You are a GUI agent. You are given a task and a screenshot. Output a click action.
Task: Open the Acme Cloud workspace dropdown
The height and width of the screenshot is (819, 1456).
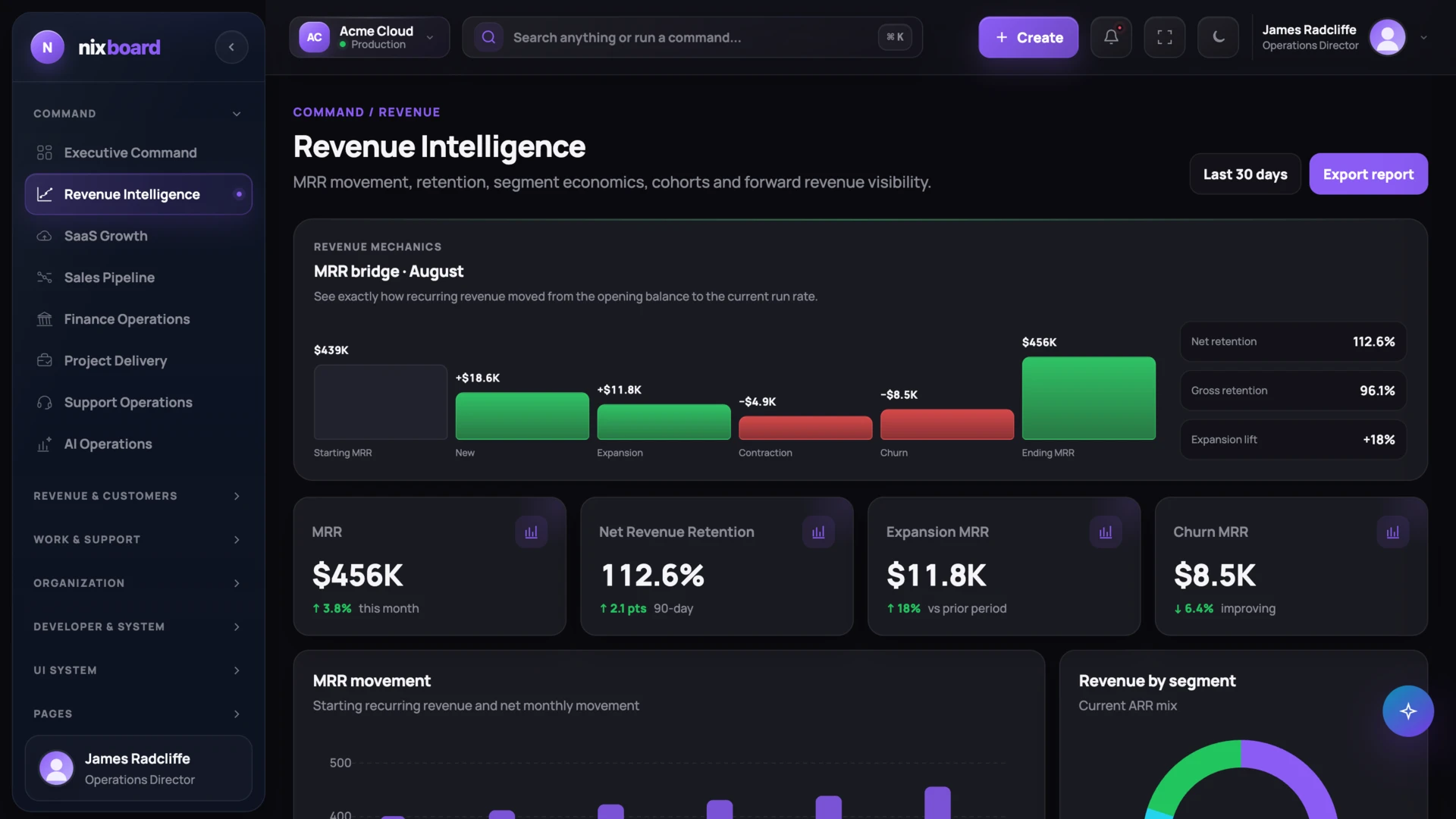(369, 37)
